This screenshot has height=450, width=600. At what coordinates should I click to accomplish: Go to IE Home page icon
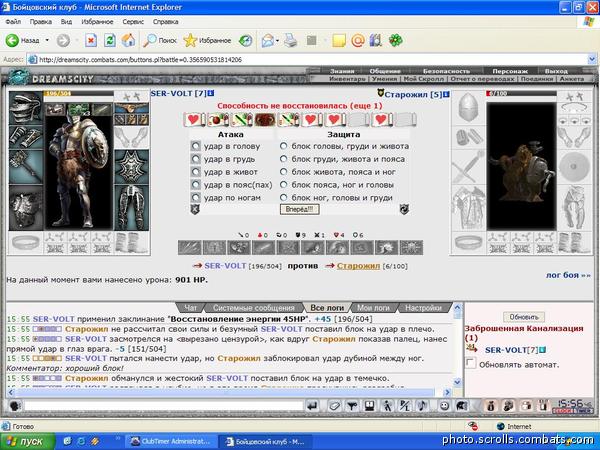click(128, 40)
